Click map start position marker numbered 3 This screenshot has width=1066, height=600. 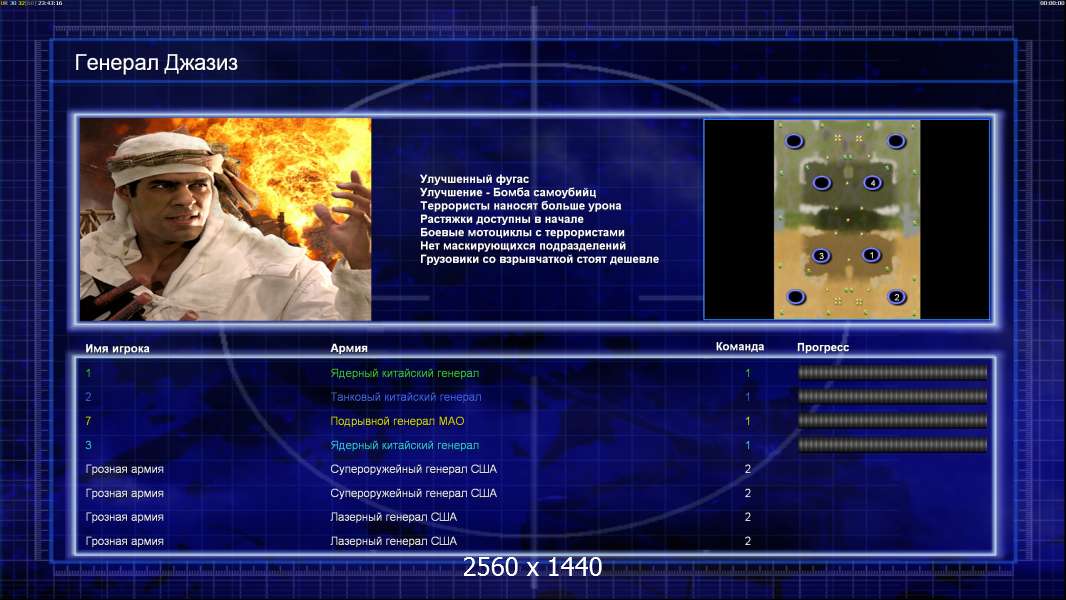[x=821, y=256]
